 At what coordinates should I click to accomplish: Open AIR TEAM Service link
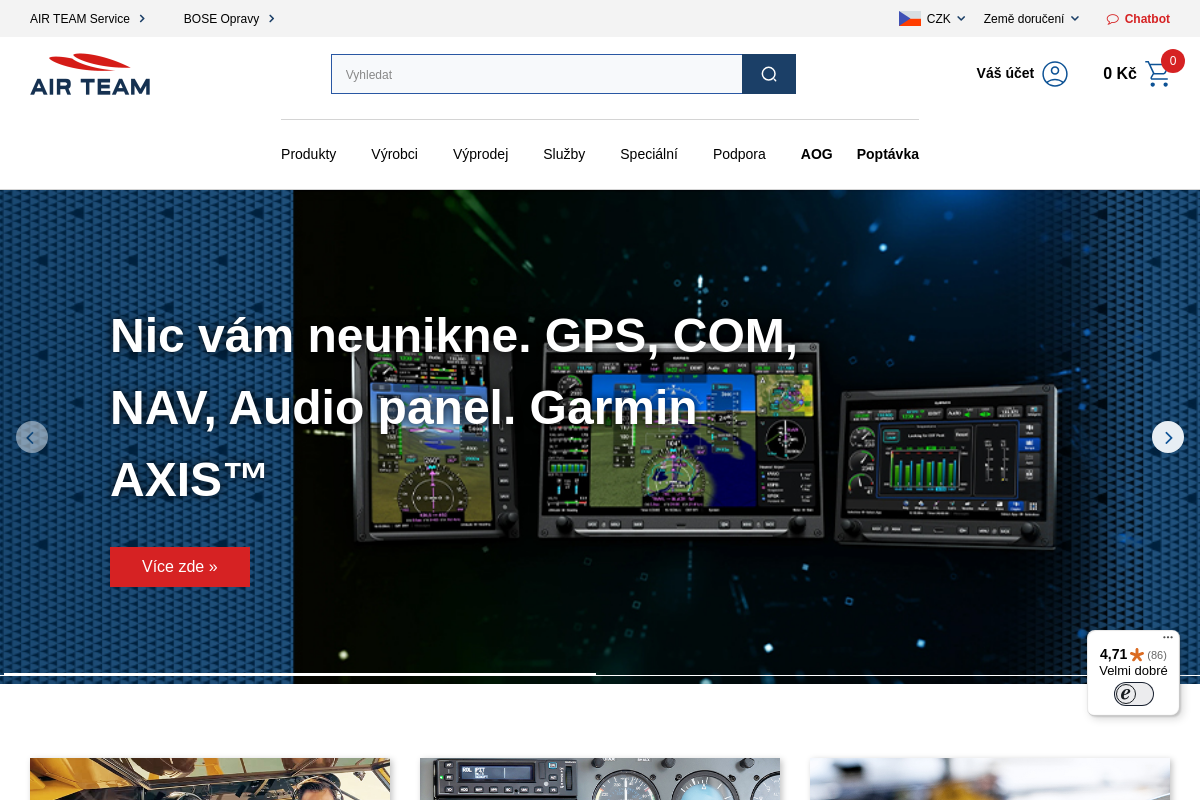(x=88, y=18)
